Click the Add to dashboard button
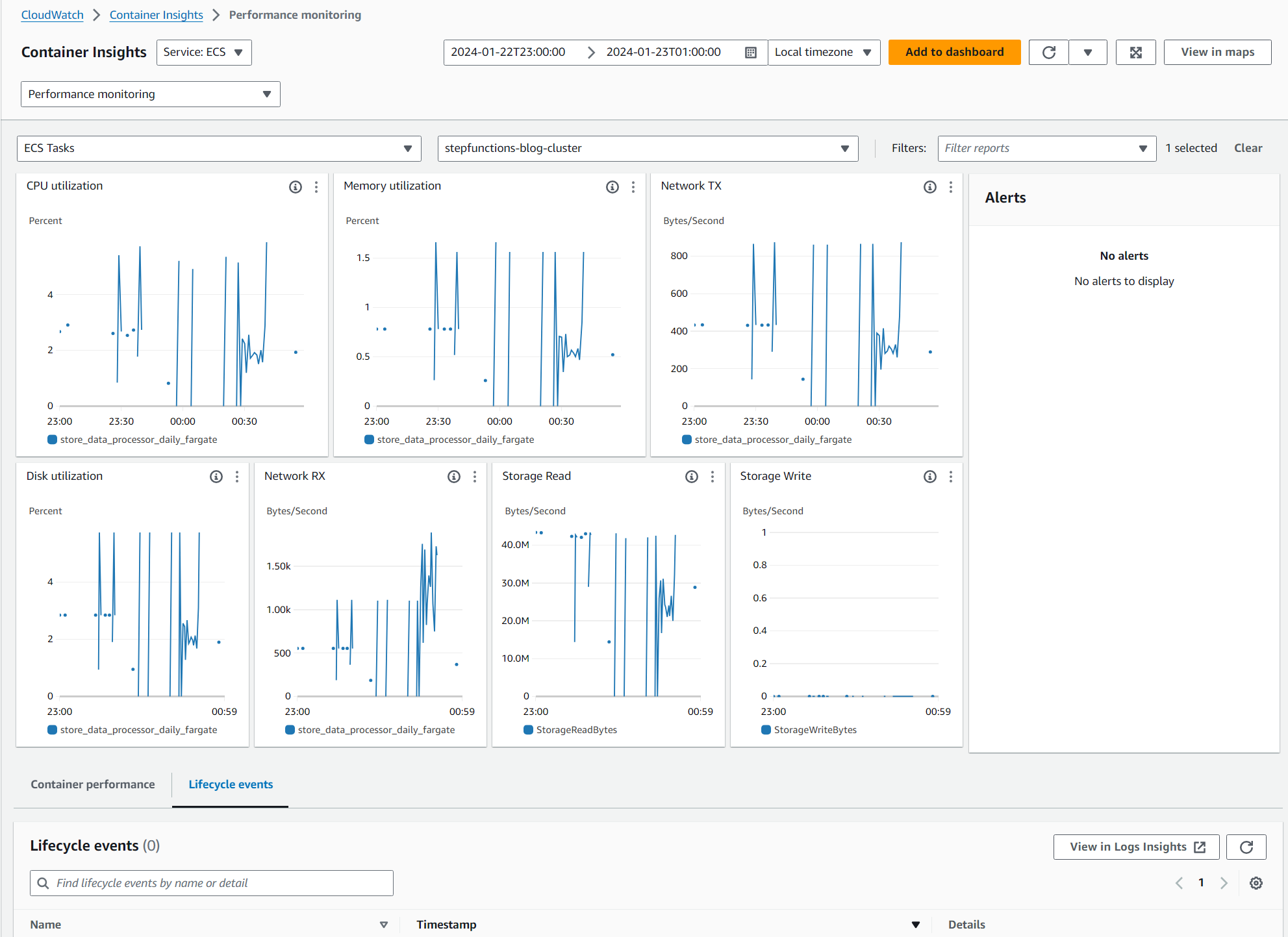This screenshot has width=1288, height=937. pos(954,53)
